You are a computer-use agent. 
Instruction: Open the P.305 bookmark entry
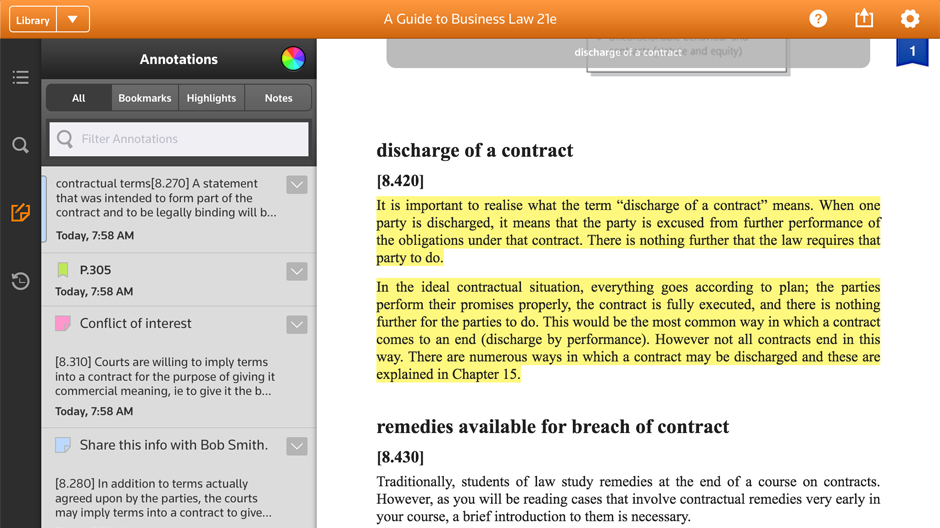click(179, 280)
